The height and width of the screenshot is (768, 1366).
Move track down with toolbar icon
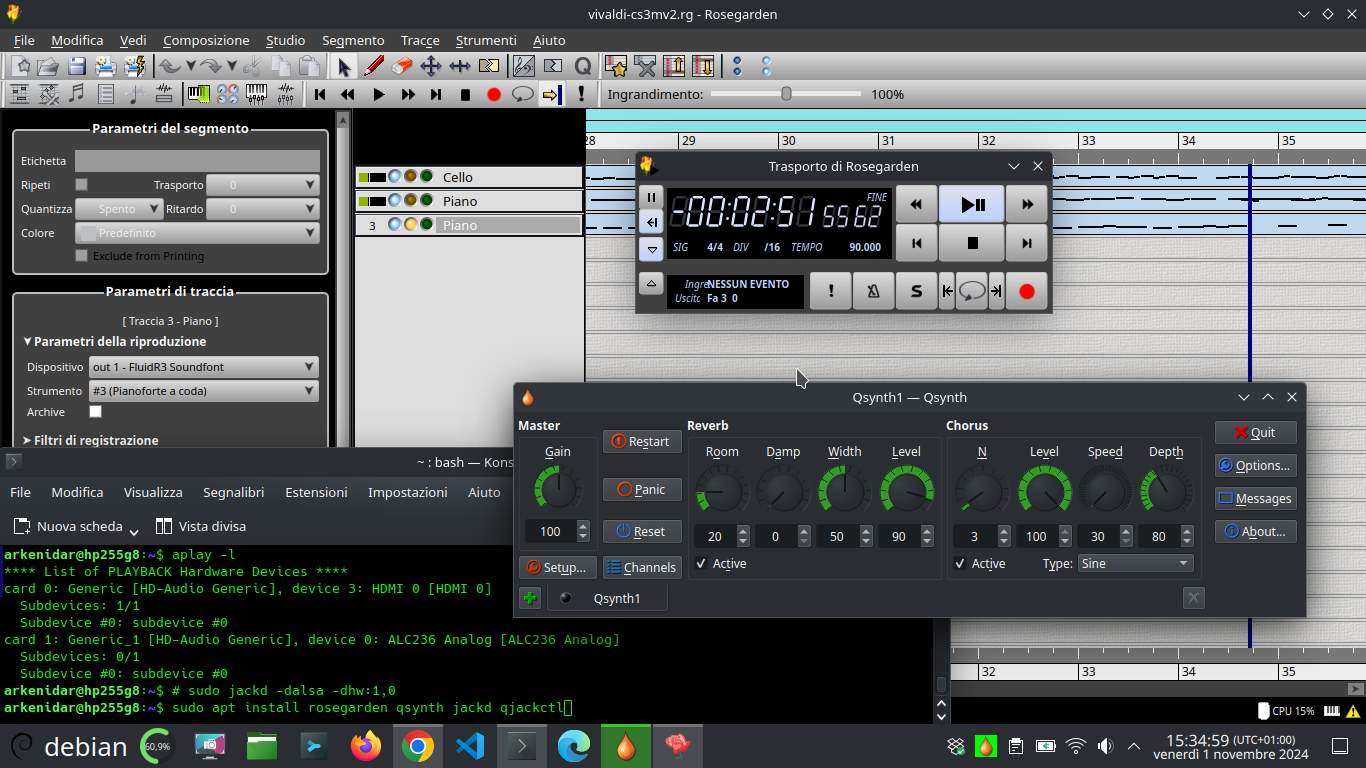point(703,67)
